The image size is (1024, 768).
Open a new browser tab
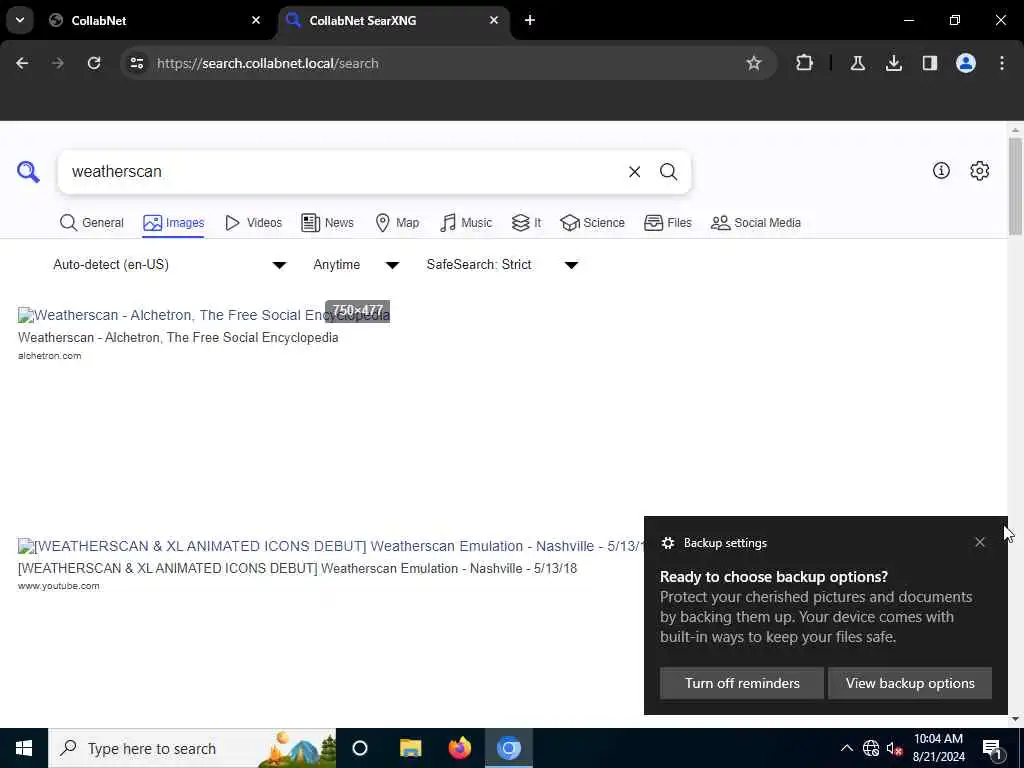pyautogui.click(x=530, y=20)
